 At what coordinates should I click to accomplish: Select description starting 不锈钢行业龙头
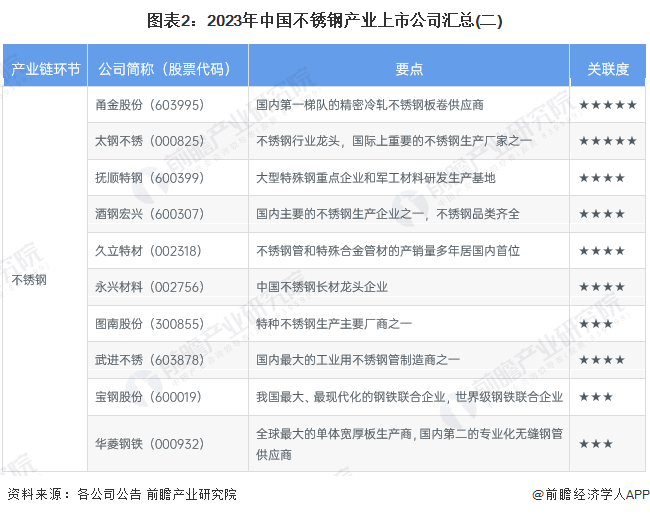click(394, 141)
